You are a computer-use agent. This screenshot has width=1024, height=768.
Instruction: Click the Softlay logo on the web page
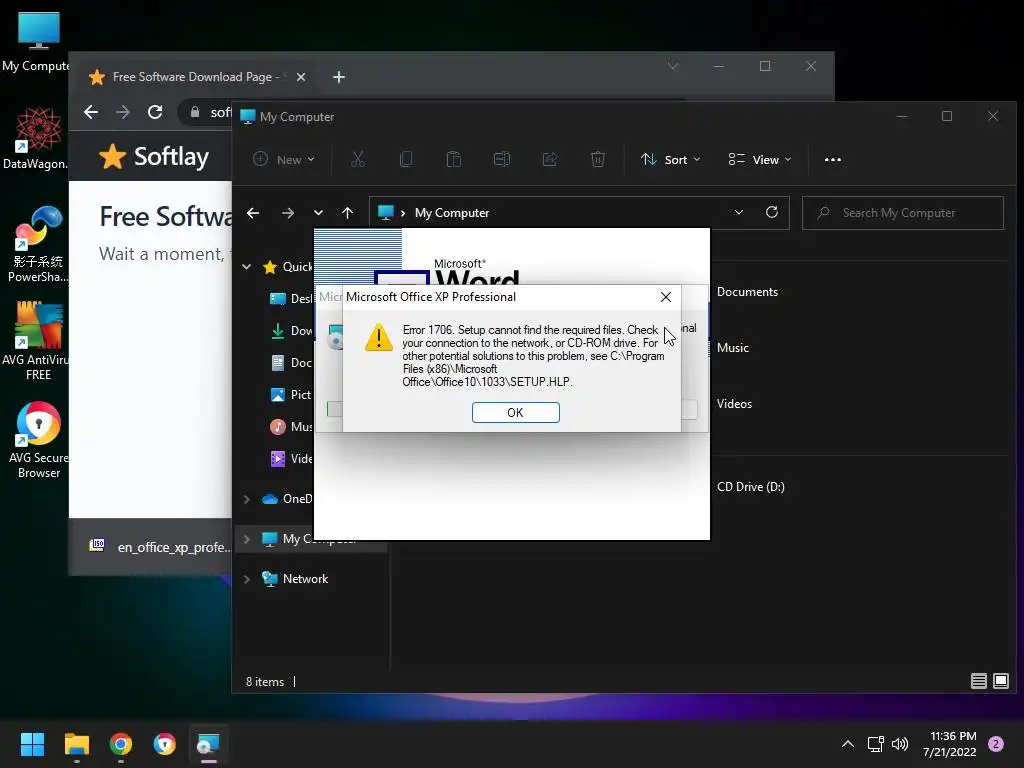point(154,157)
